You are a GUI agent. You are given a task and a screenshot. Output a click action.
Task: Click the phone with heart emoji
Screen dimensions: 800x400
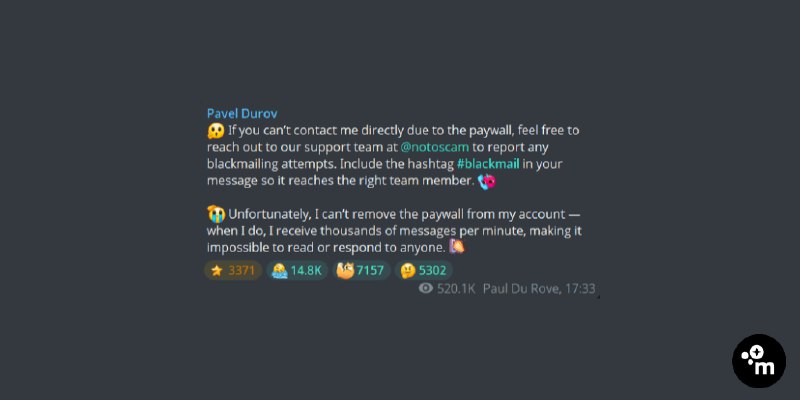[x=486, y=181]
